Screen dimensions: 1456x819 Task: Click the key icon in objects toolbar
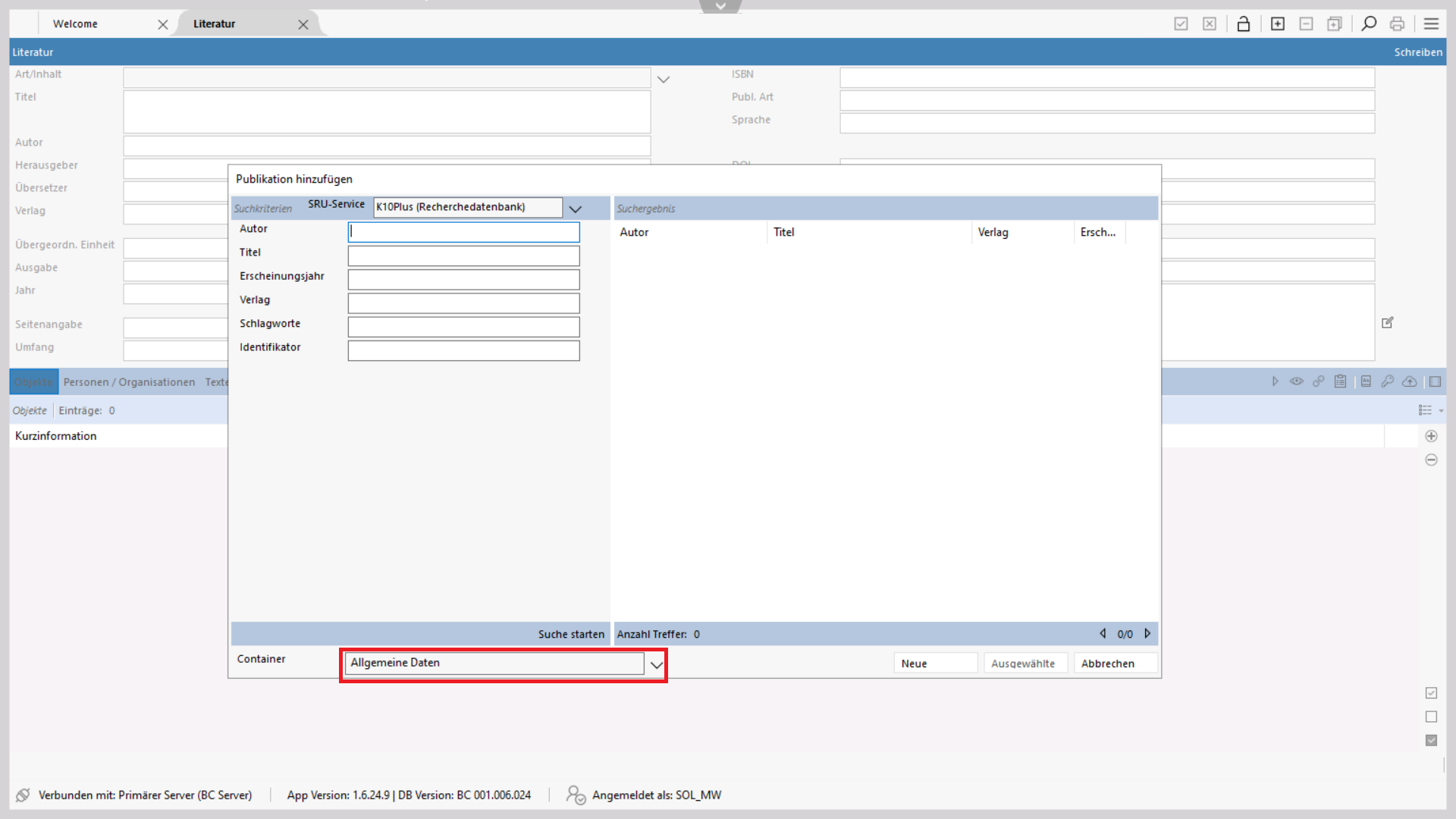point(1387,381)
